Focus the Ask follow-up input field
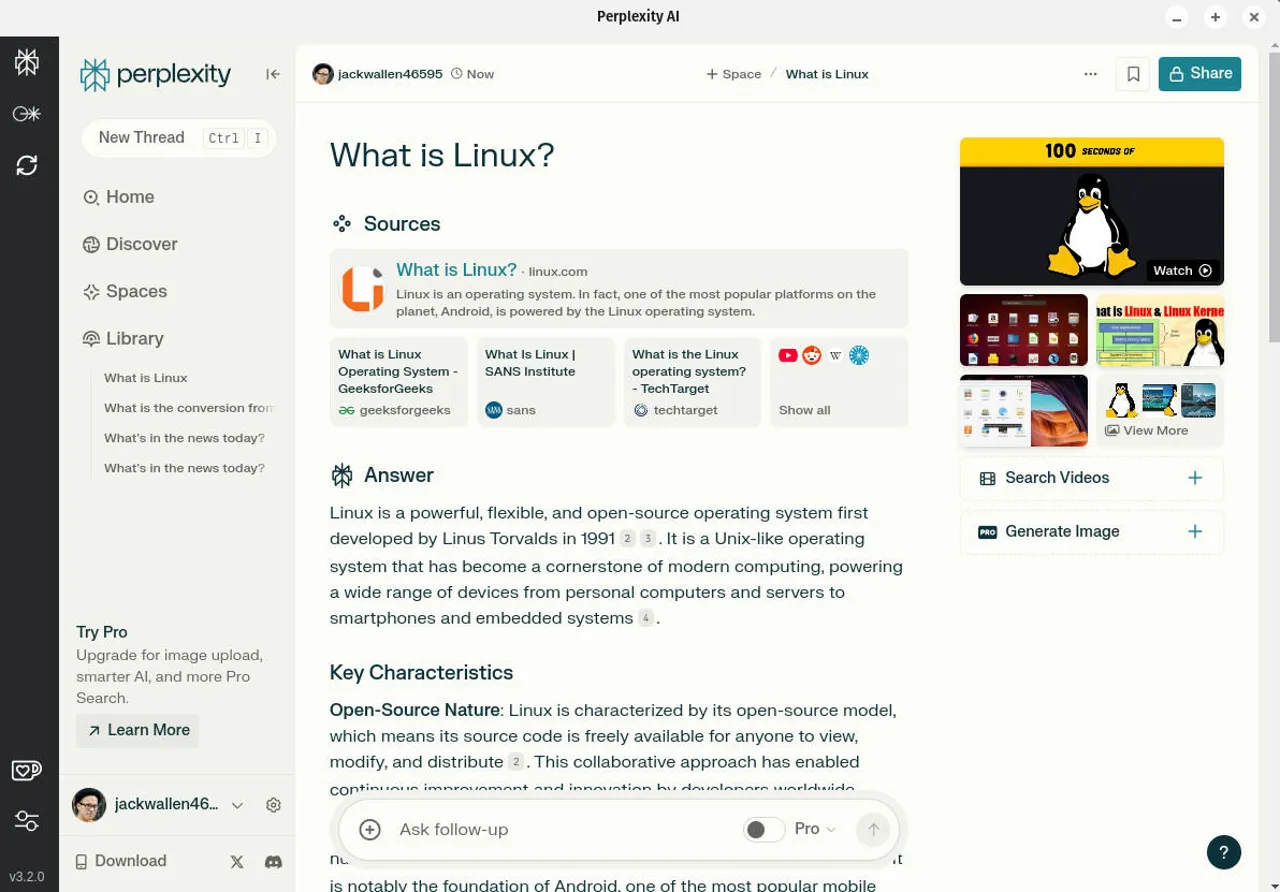The height and width of the screenshot is (892, 1280). coord(565,829)
